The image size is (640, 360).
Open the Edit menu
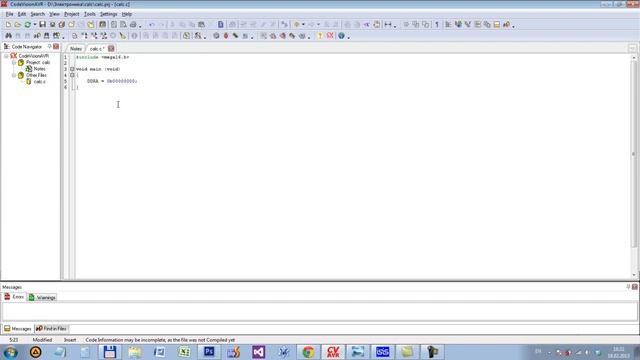click(x=22, y=14)
